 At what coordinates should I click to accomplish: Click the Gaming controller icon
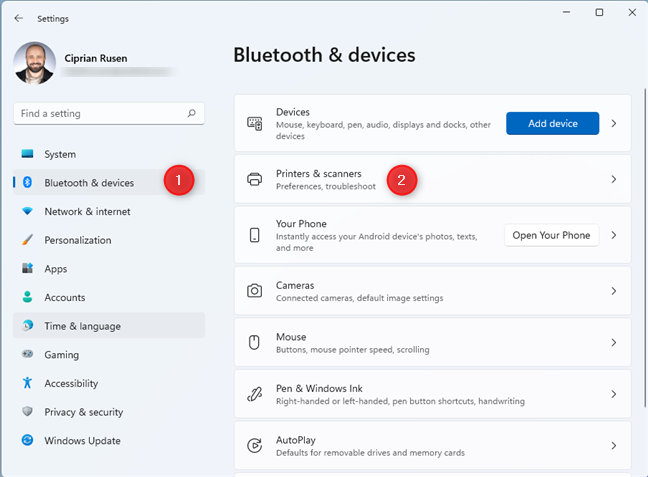point(27,354)
